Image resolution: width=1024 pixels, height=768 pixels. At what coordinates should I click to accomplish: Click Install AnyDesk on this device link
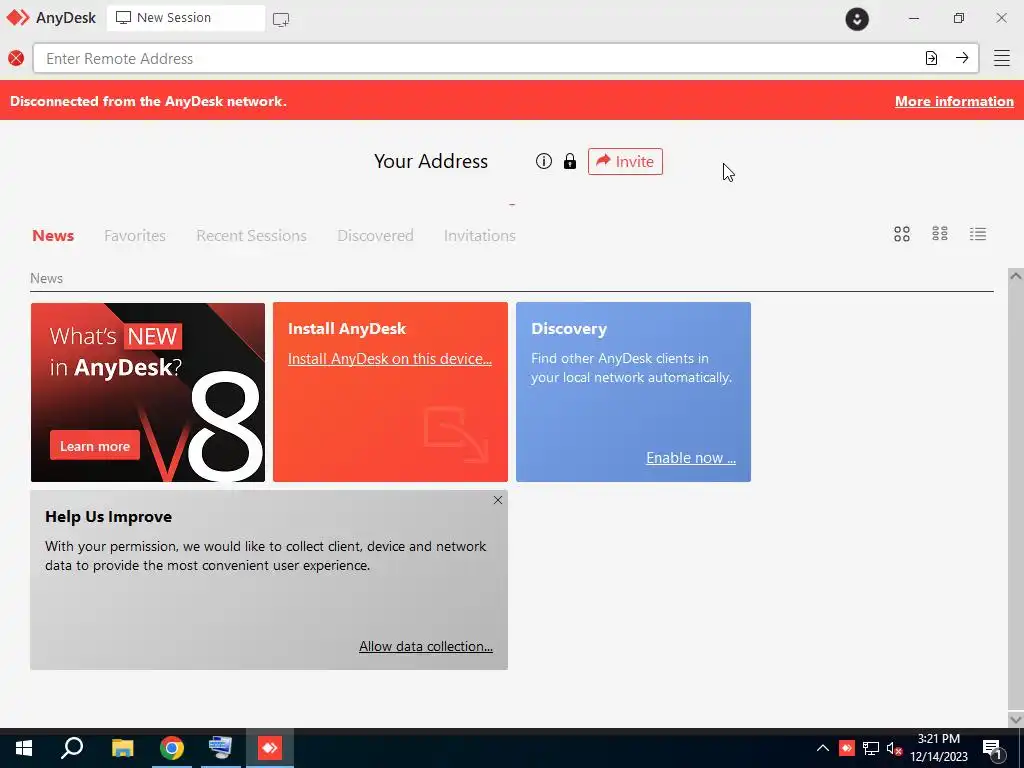pos(390,359)
